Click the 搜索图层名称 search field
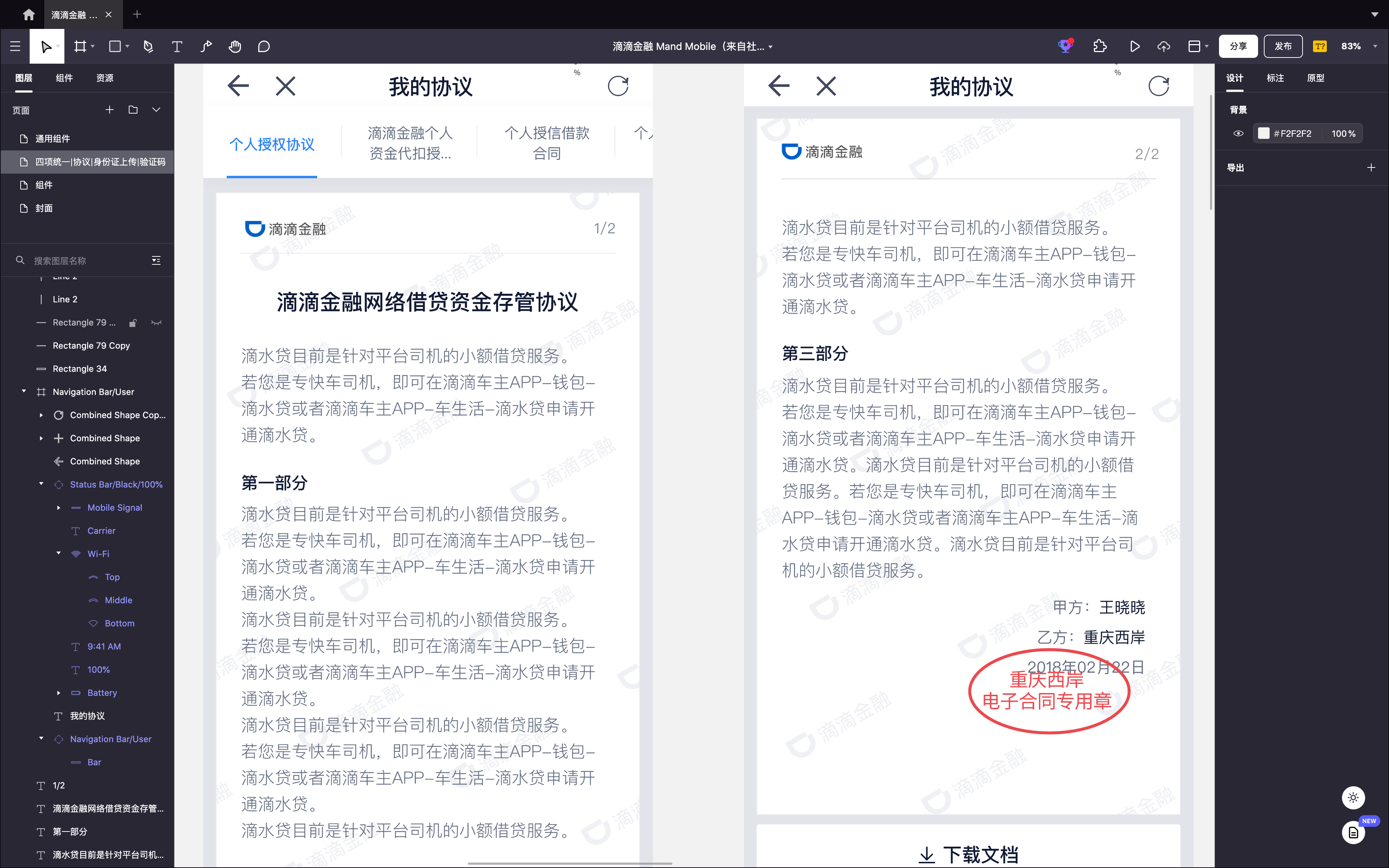Viewport: 1389px width, 868px height. (x=86, y=260)
